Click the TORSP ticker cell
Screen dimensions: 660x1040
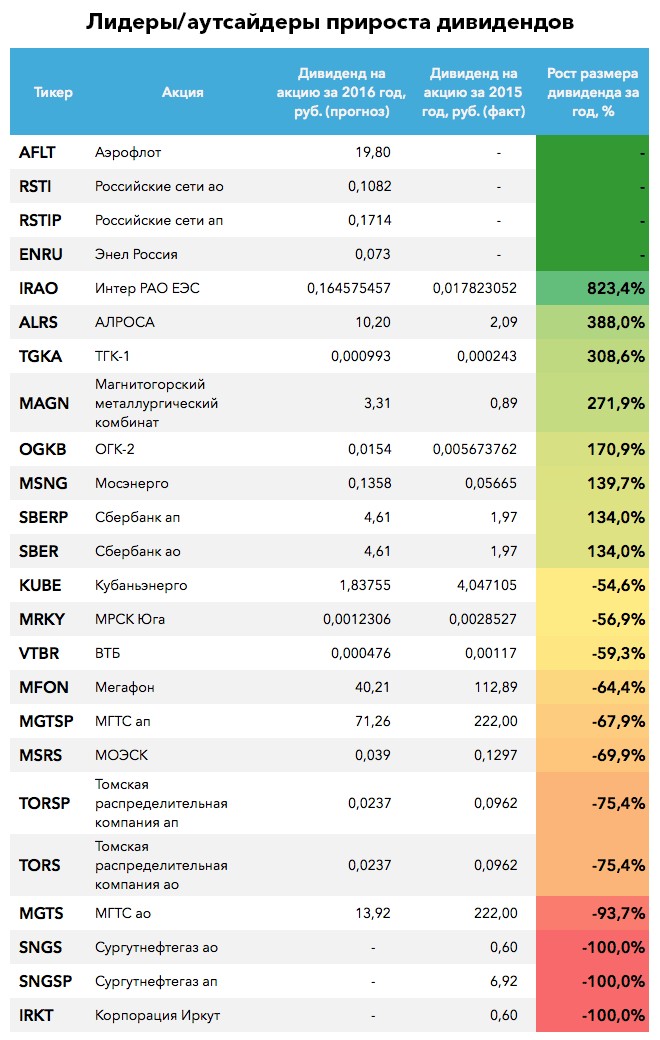(44, 803)
